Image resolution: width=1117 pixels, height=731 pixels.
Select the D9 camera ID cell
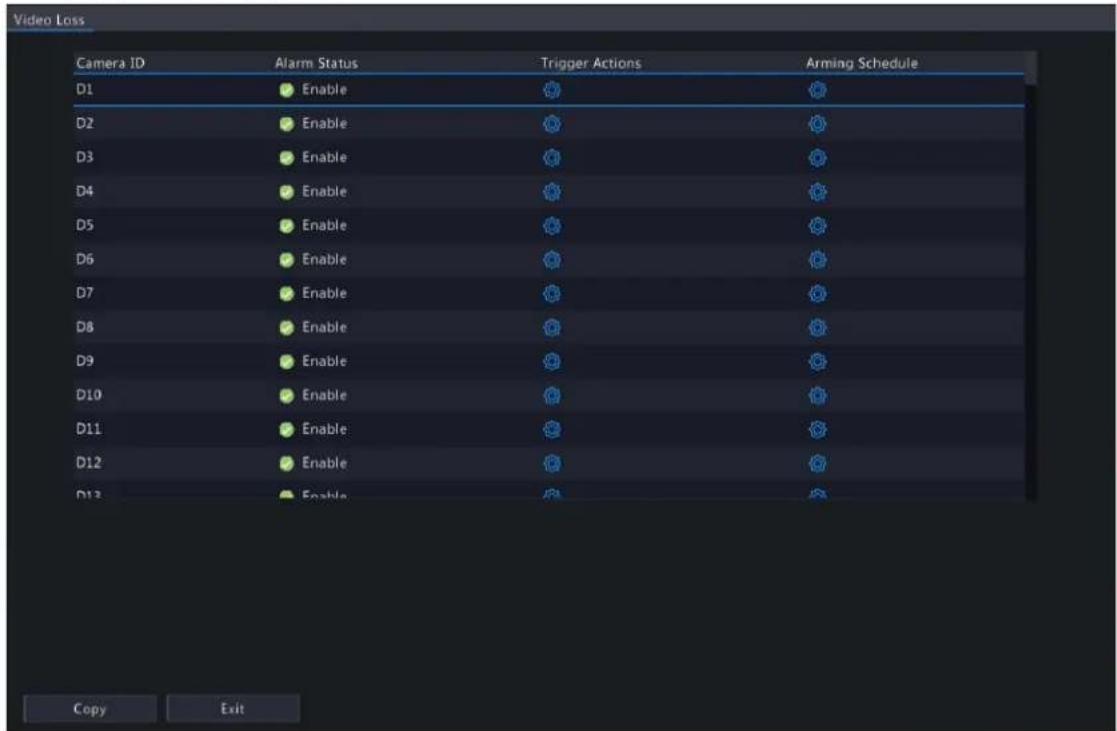84,361
